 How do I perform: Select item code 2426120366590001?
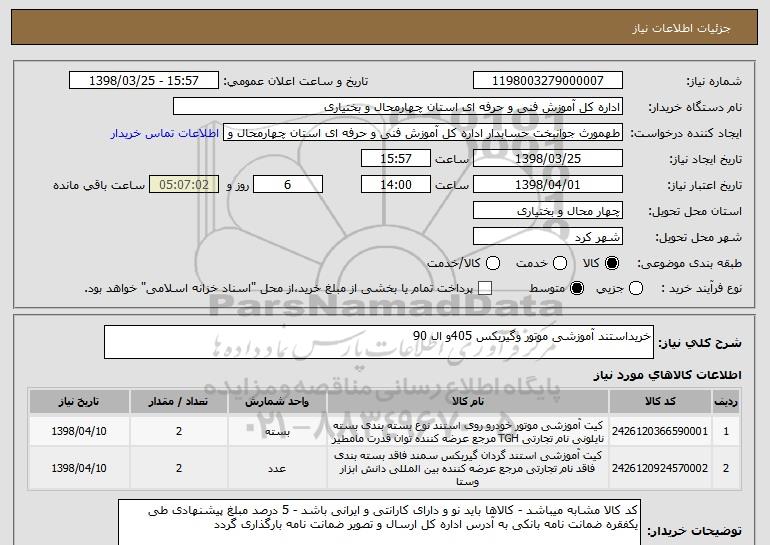pos(660,431)
